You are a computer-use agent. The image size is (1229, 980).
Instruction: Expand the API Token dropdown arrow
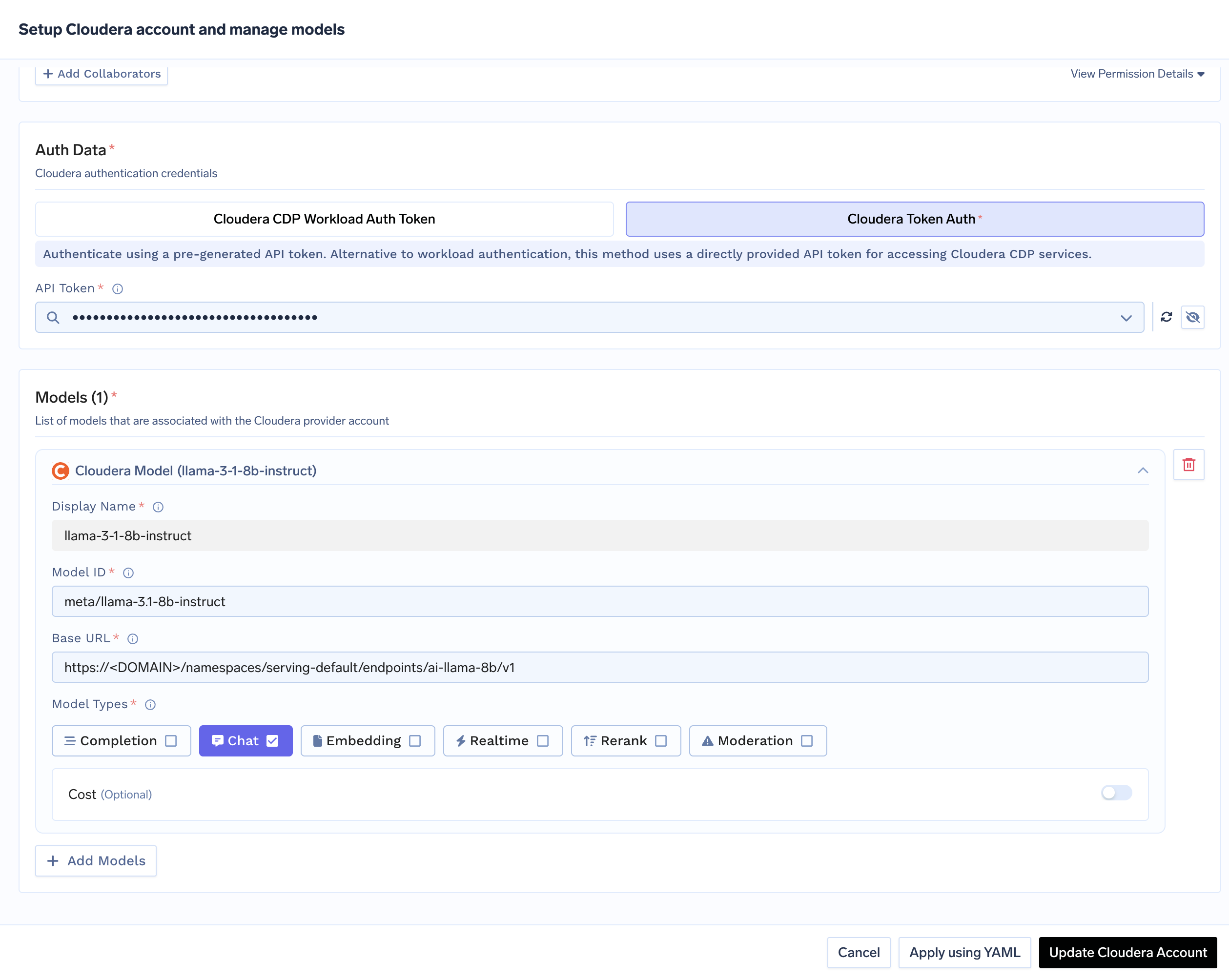pyautogui.click(x=1127, y=318)
